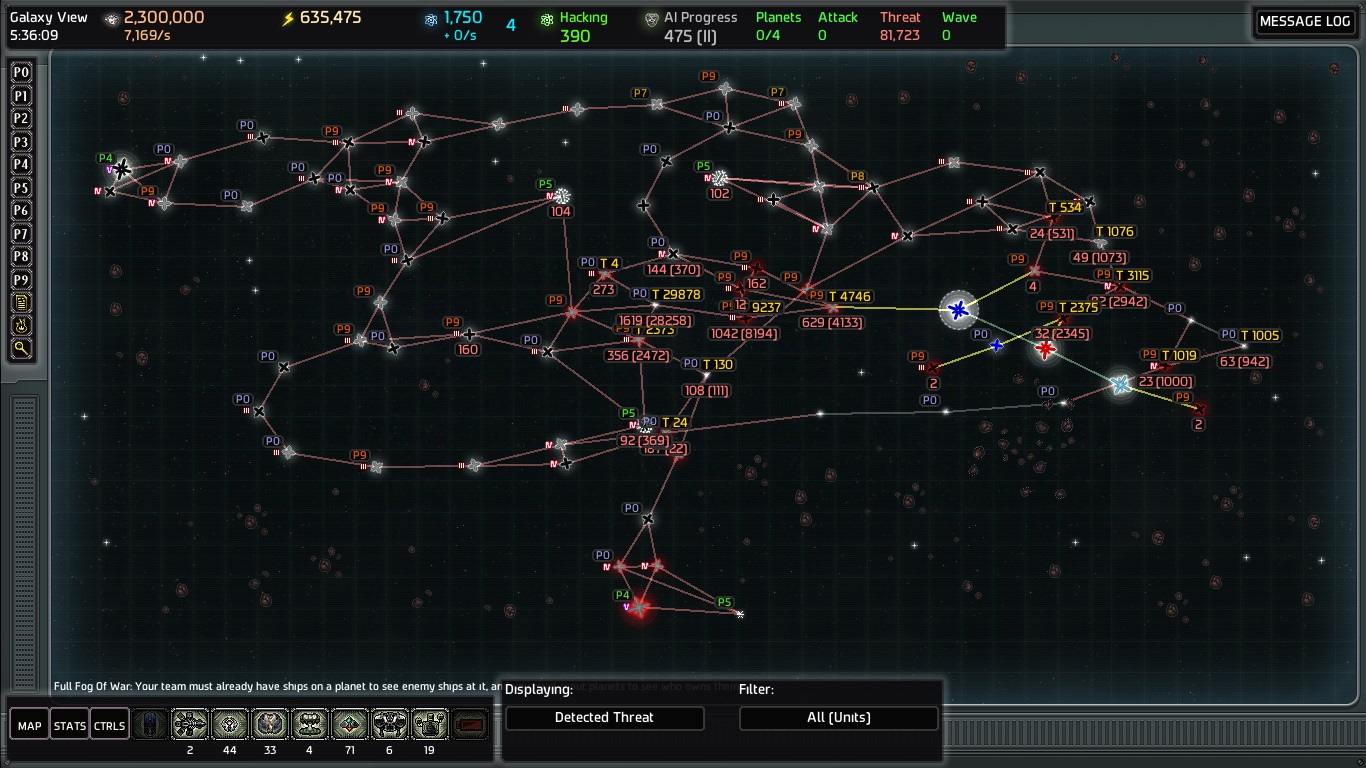Screen dimensions: 1366x768
Task: Select the ship icon with count 44
Action: pyautogui.click(x=230, y=725)
